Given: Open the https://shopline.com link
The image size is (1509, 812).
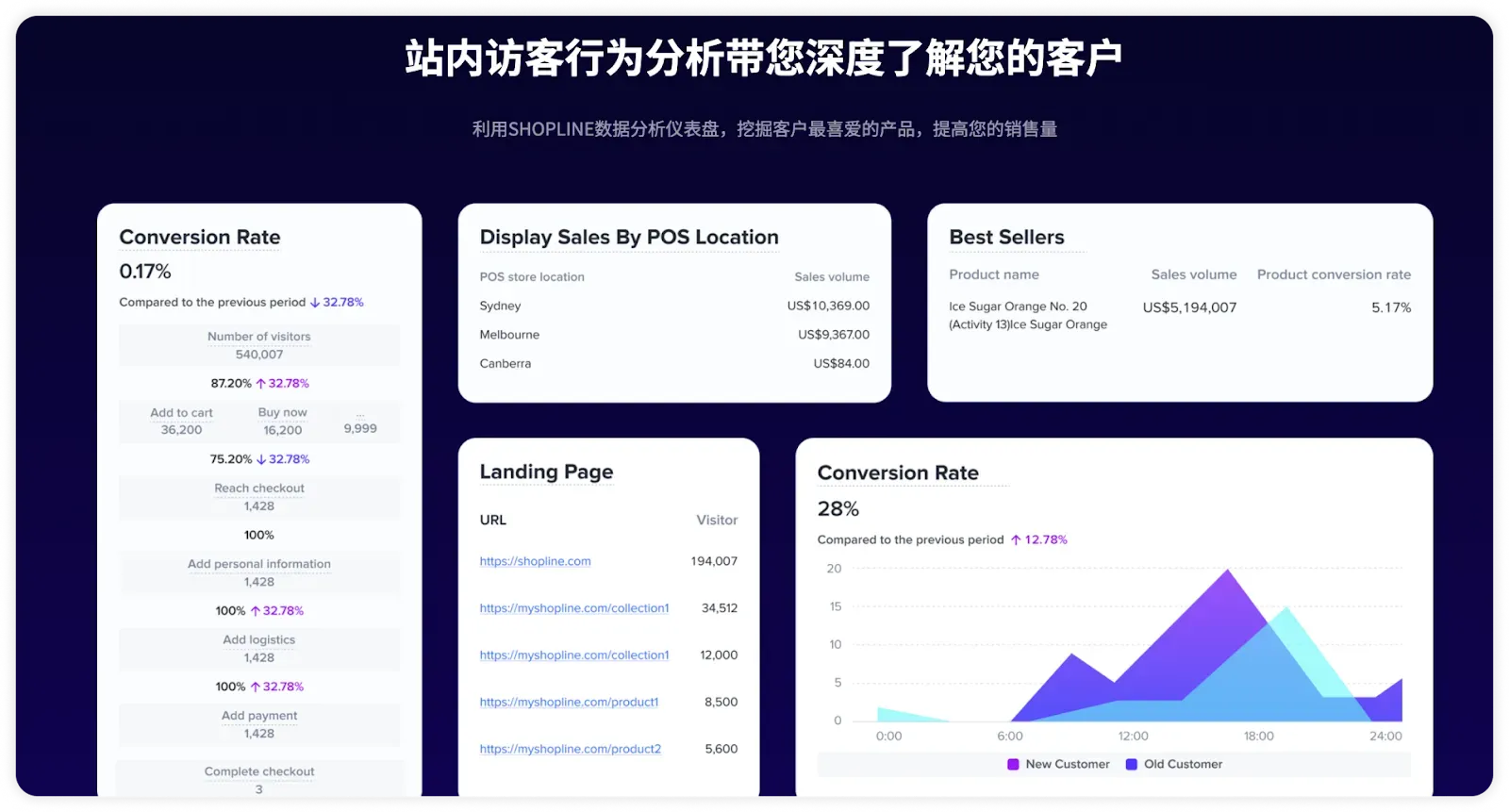Looking at the screenshot, I should point(535,561).
